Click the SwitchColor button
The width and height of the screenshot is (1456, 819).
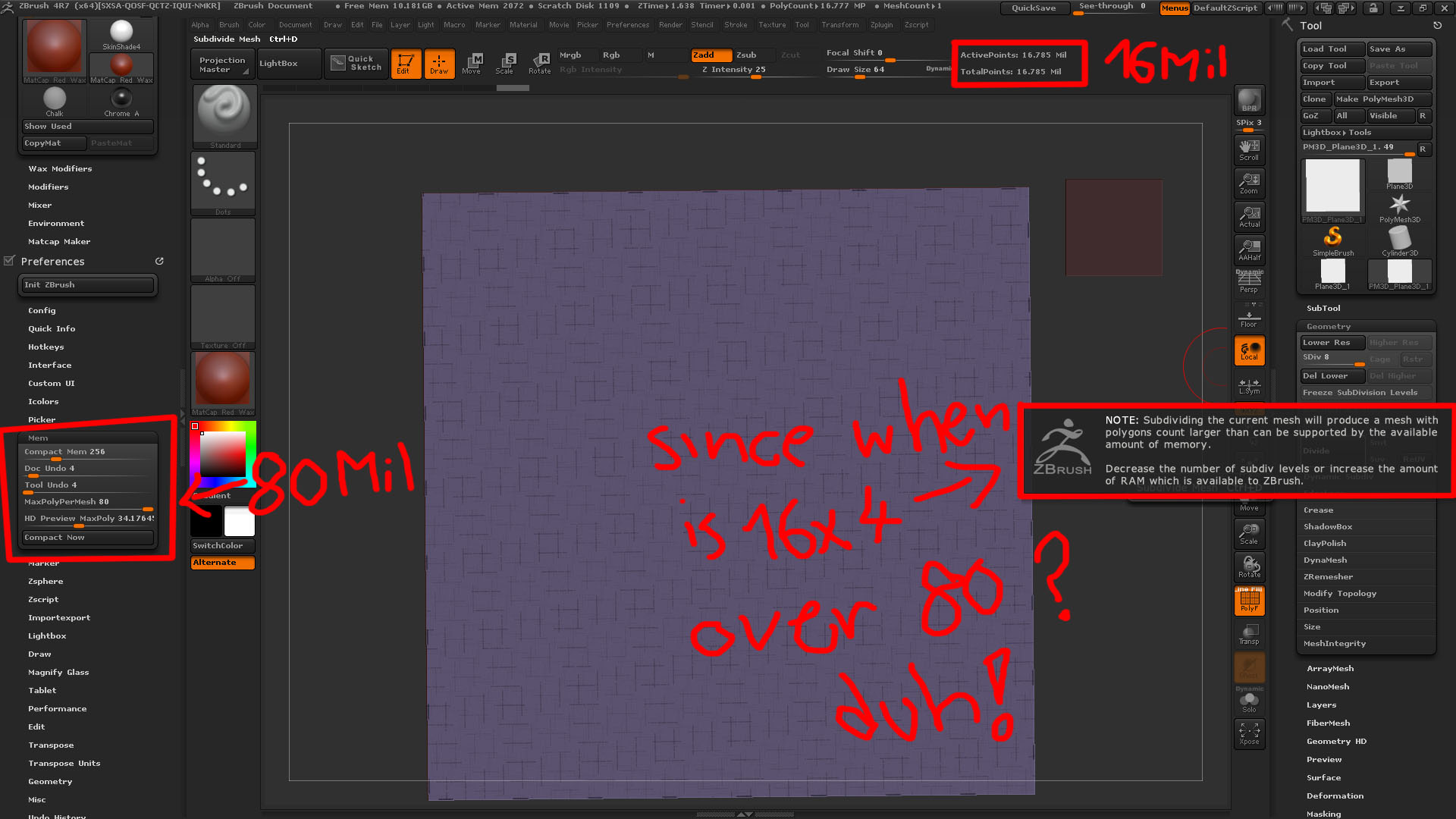[x=223, y=546]
